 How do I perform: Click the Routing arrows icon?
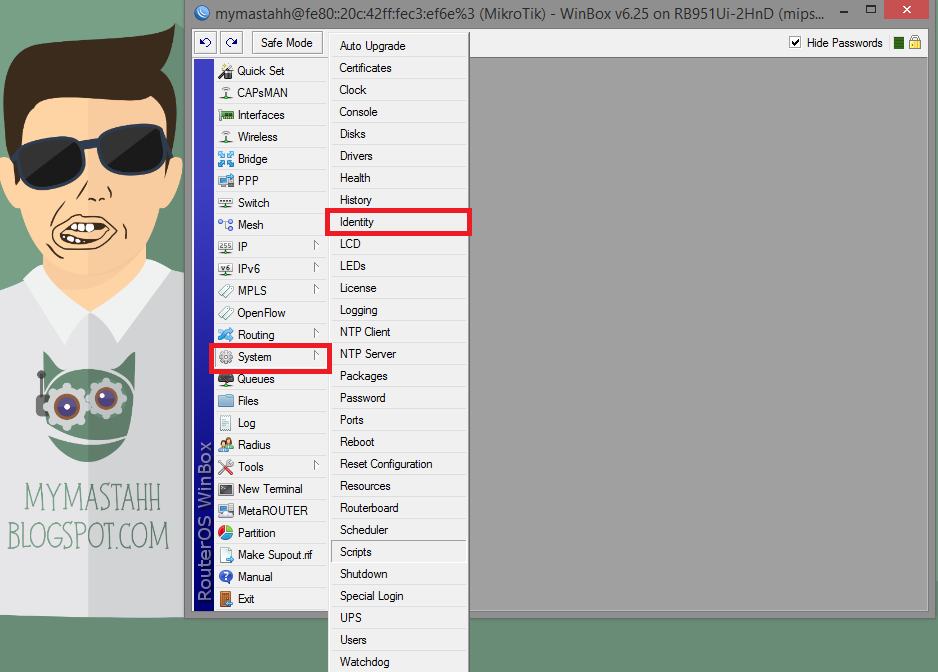[x=226, y=335]
